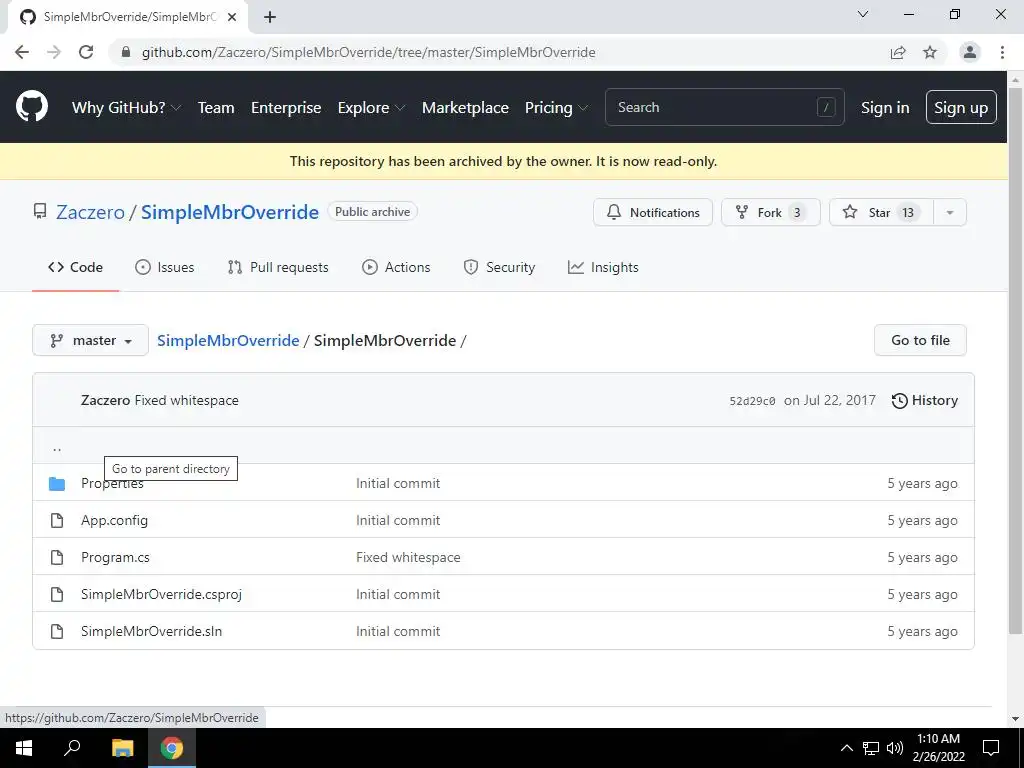Click the Sign up button
This screenshot has width=1024, height=768.
[x=961, y=108]
